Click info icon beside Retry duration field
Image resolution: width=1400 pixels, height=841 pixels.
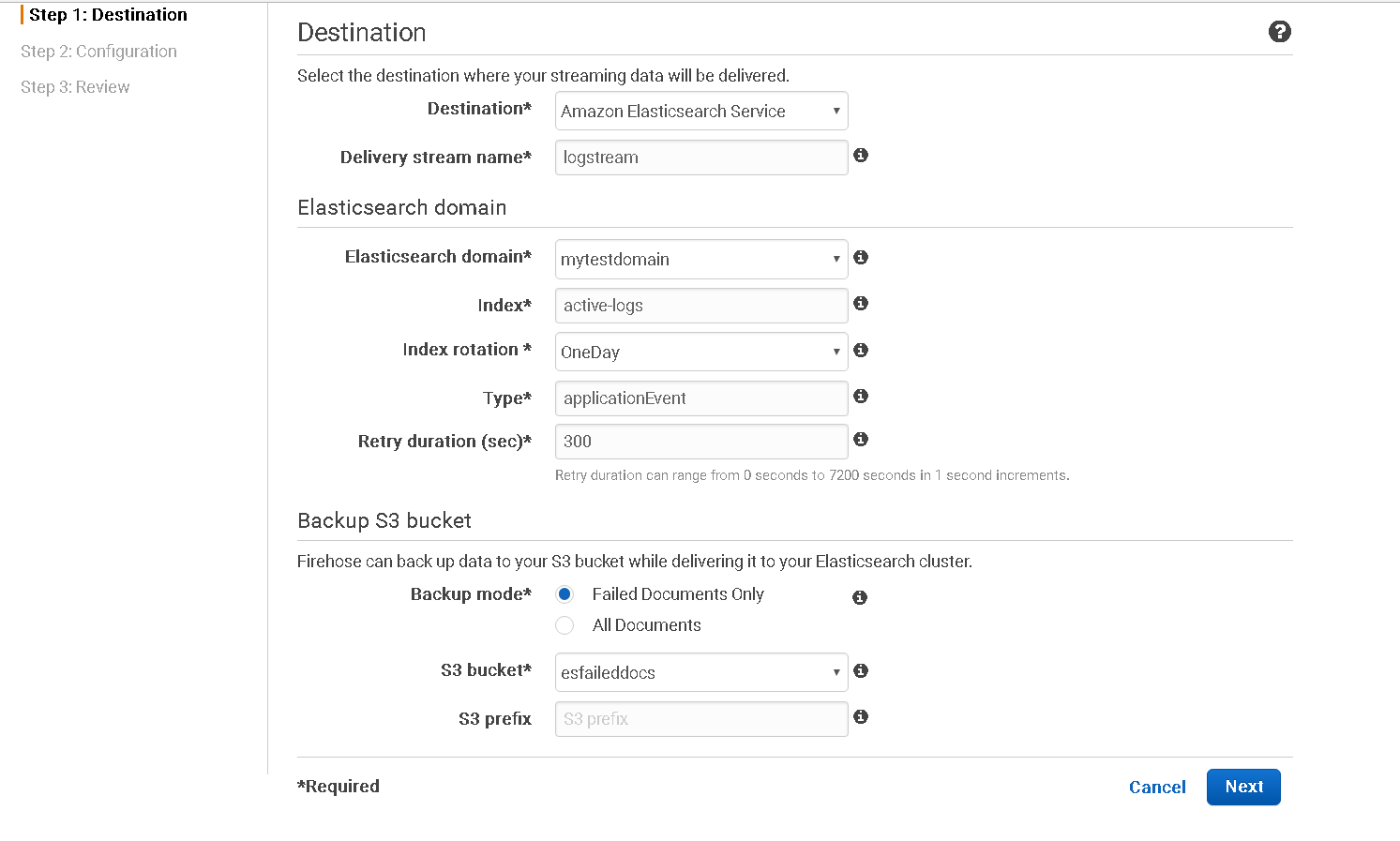(x=861, y=440)
